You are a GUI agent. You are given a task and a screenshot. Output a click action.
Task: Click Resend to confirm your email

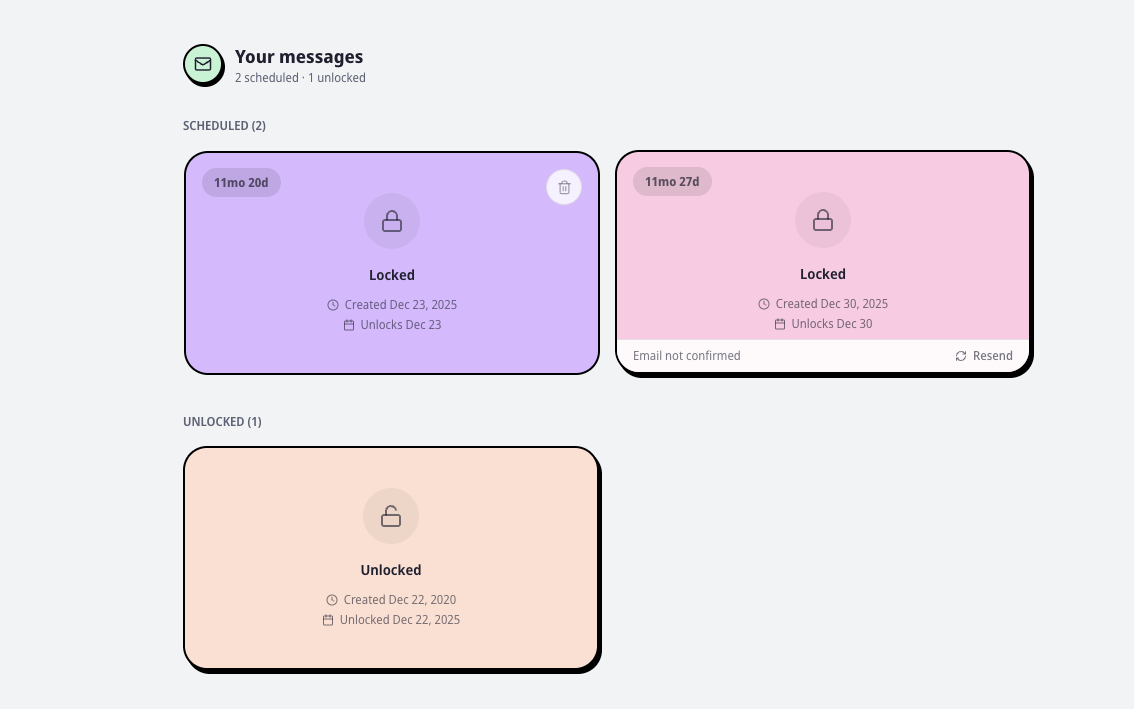pyautogui.click(x=992, y=356)
